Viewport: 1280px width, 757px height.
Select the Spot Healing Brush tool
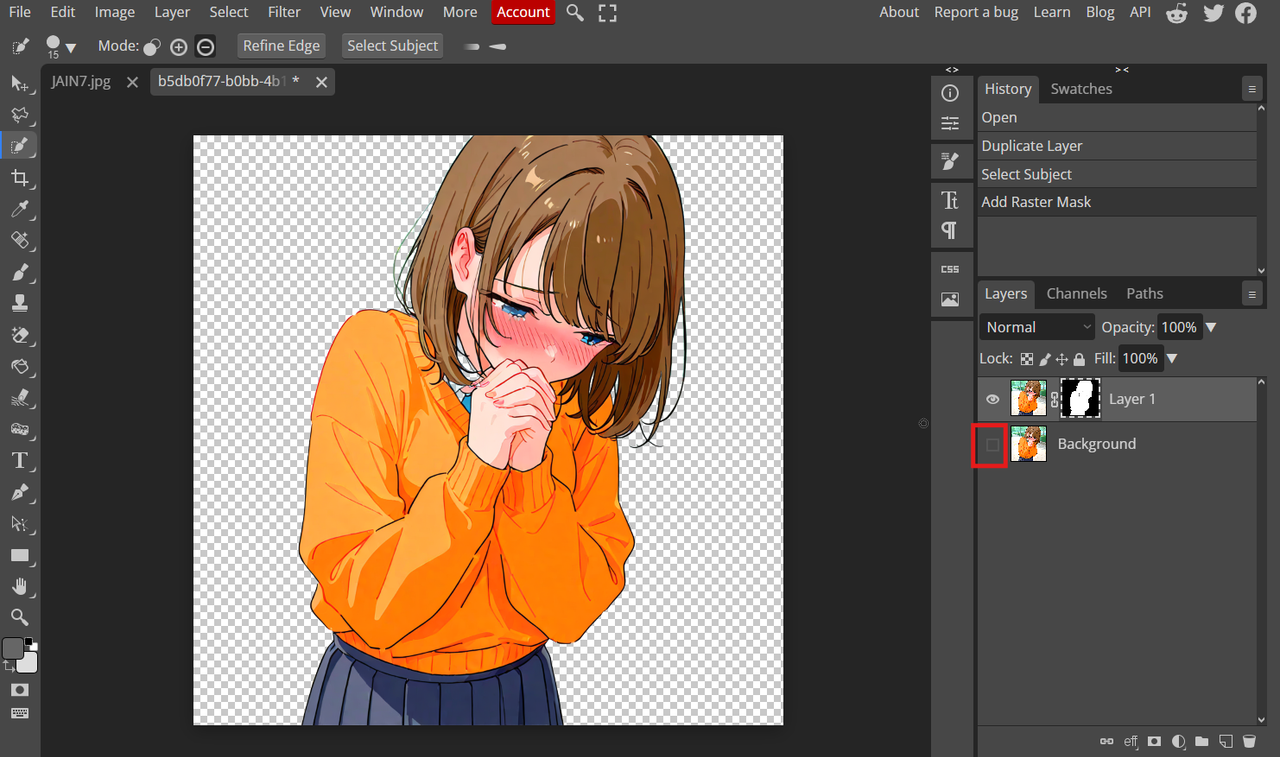19,240
